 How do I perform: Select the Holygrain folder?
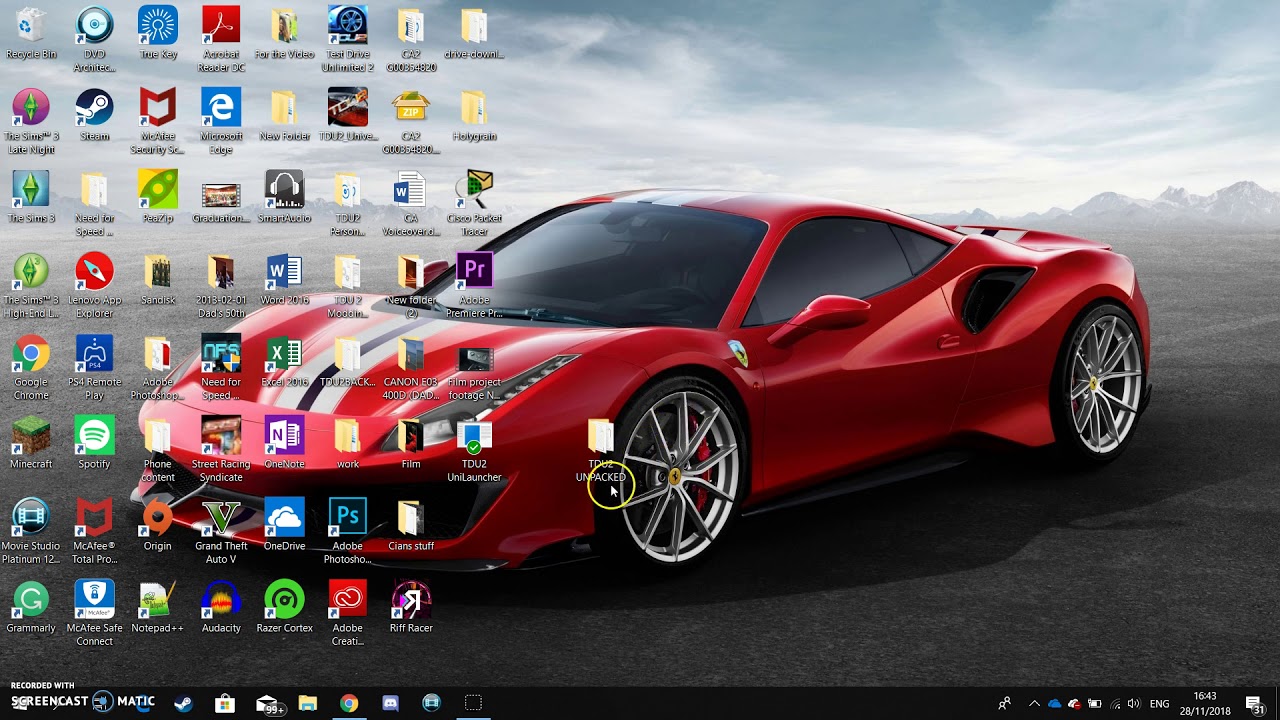[x=474, y=115]
